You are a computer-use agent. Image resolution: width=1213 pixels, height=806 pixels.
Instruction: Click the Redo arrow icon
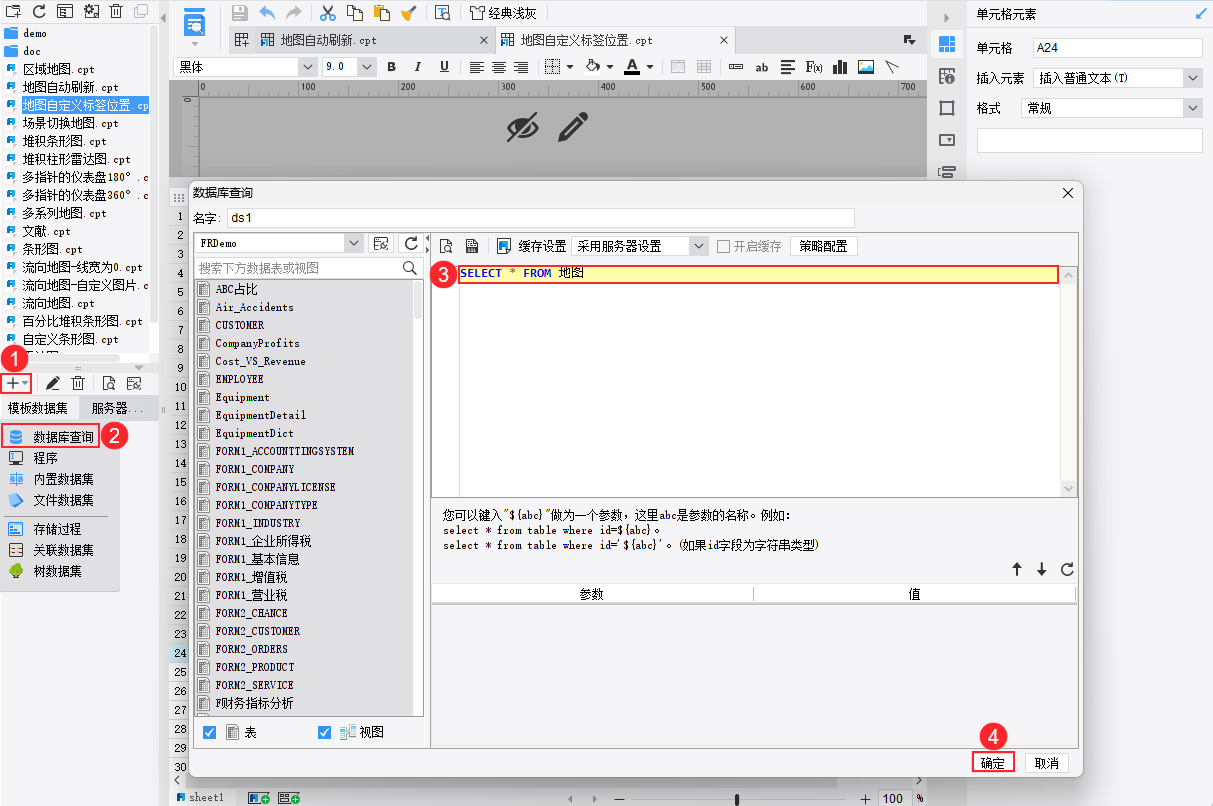294,13
